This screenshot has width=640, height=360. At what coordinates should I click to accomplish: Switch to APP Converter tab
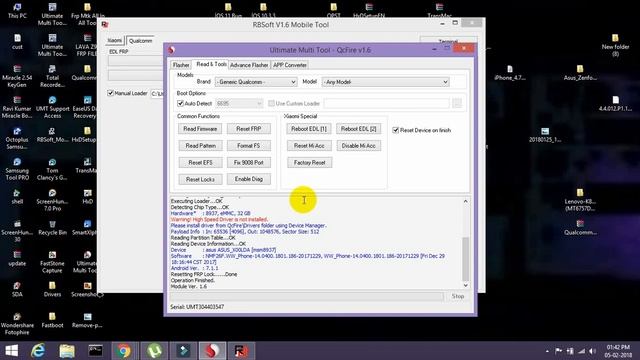(x=289, y=65)
